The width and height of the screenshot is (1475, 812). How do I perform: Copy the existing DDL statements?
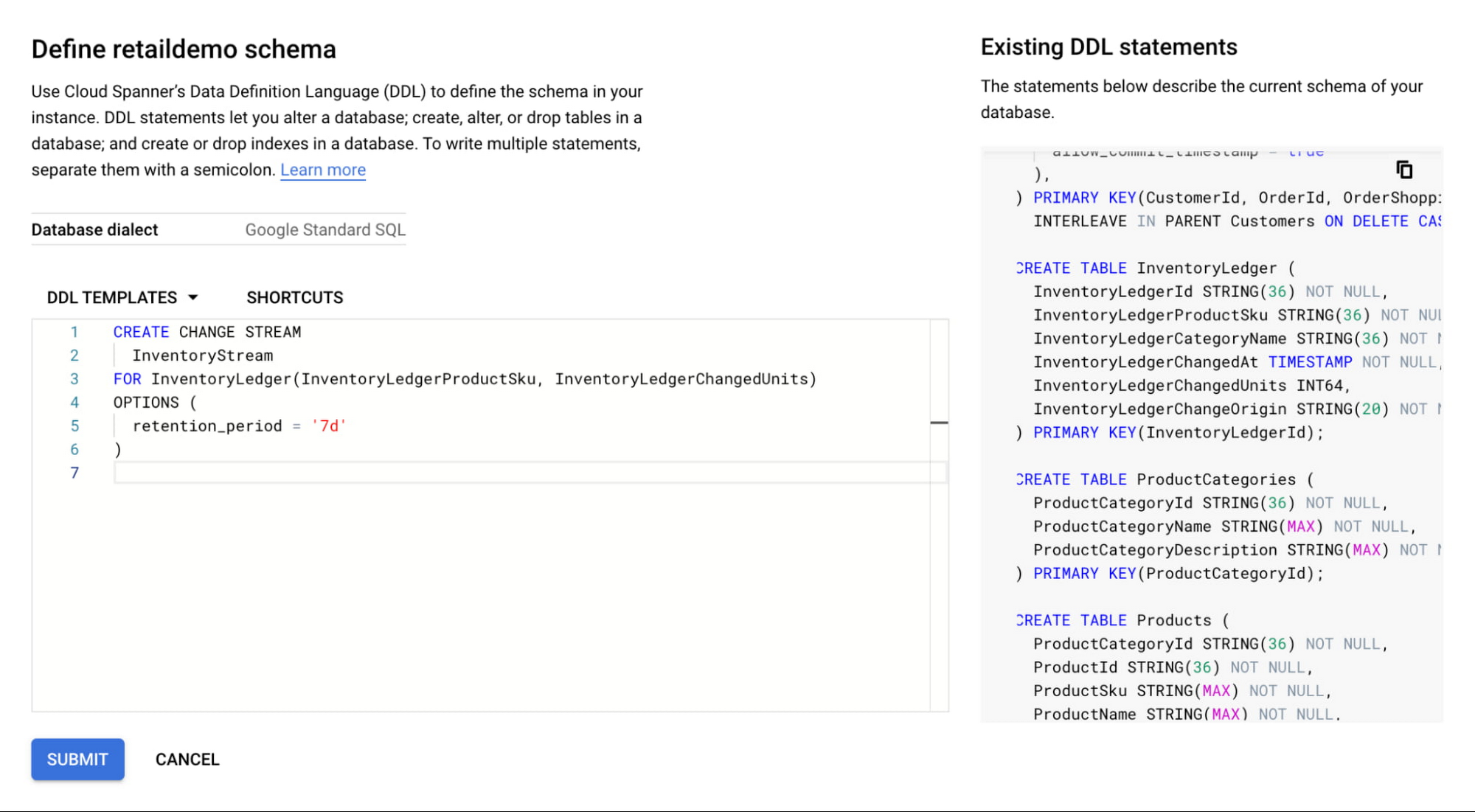point(1404,170)
